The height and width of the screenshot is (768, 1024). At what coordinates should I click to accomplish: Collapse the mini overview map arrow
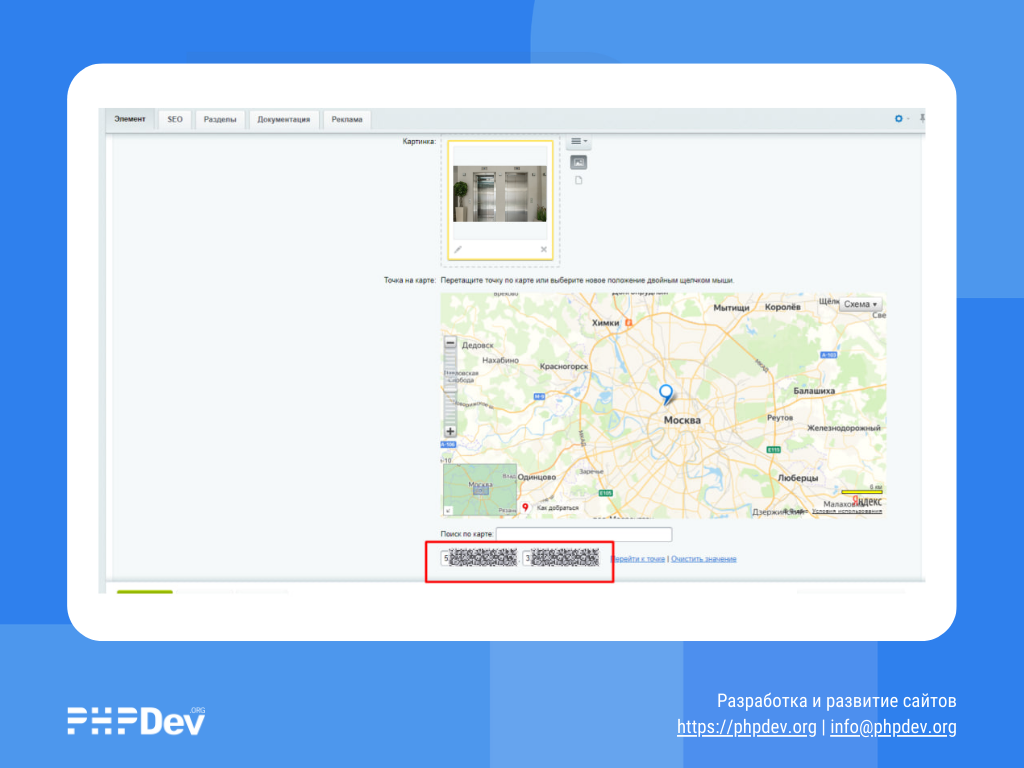(447, 511)
